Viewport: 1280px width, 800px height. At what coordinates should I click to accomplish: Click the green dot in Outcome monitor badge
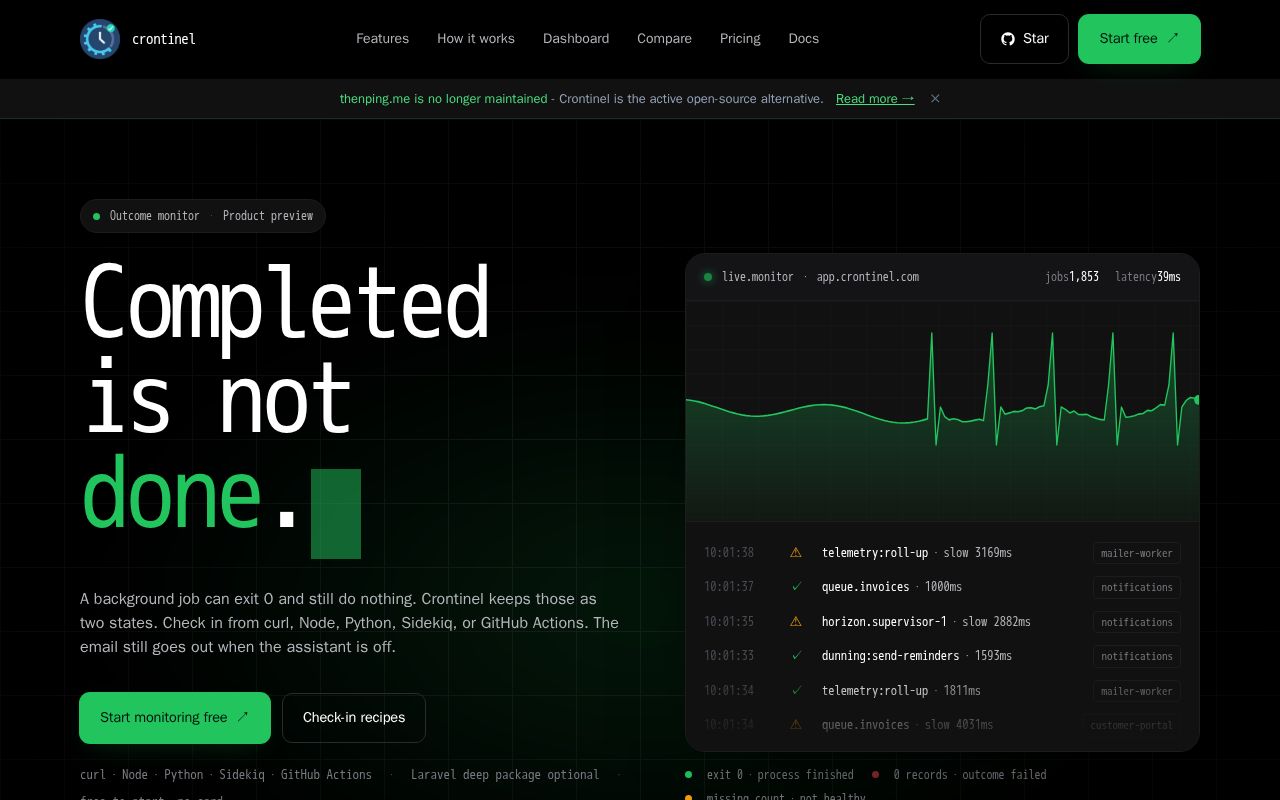pos(97,216)
